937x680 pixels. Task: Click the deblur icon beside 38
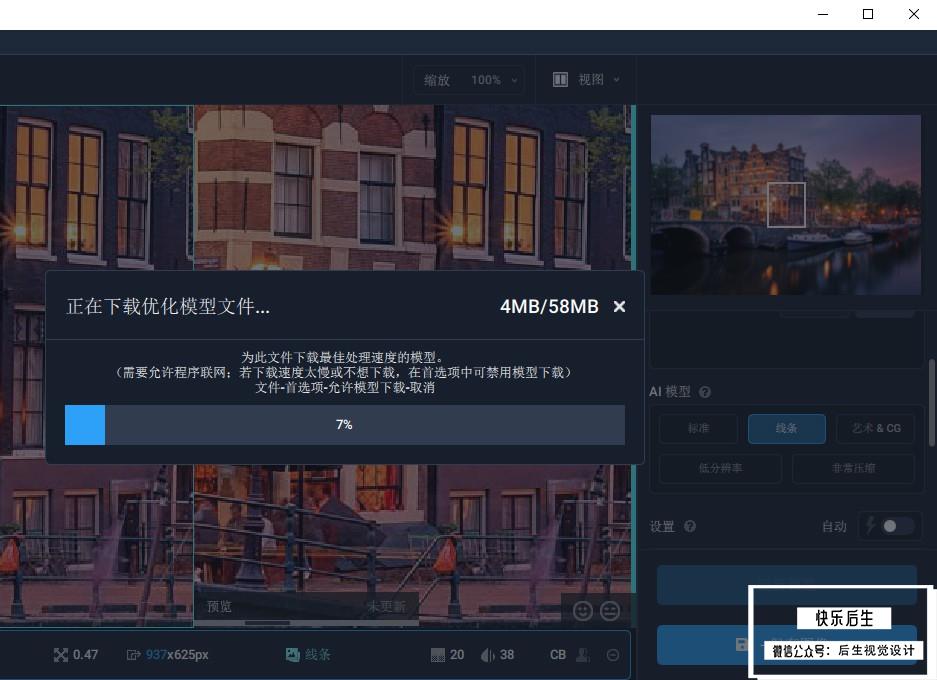pos(488,655)
